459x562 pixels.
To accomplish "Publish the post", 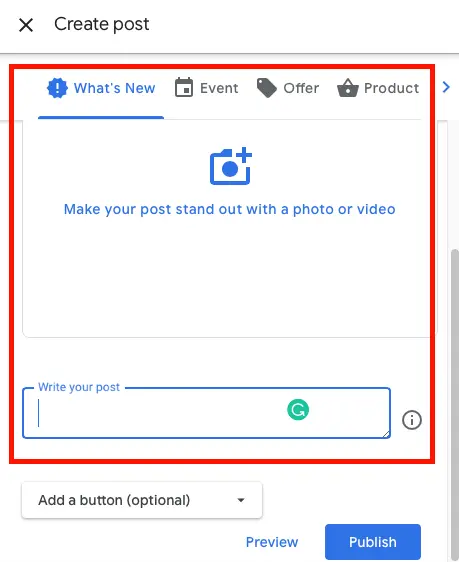I will [x=373, y=542].
